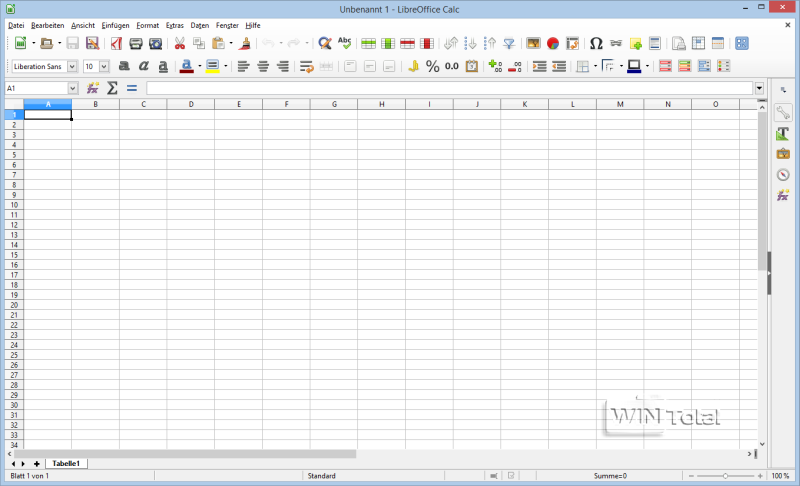Export directly as PDF icon
800x486 pixels.
click(x=116, y=43)
